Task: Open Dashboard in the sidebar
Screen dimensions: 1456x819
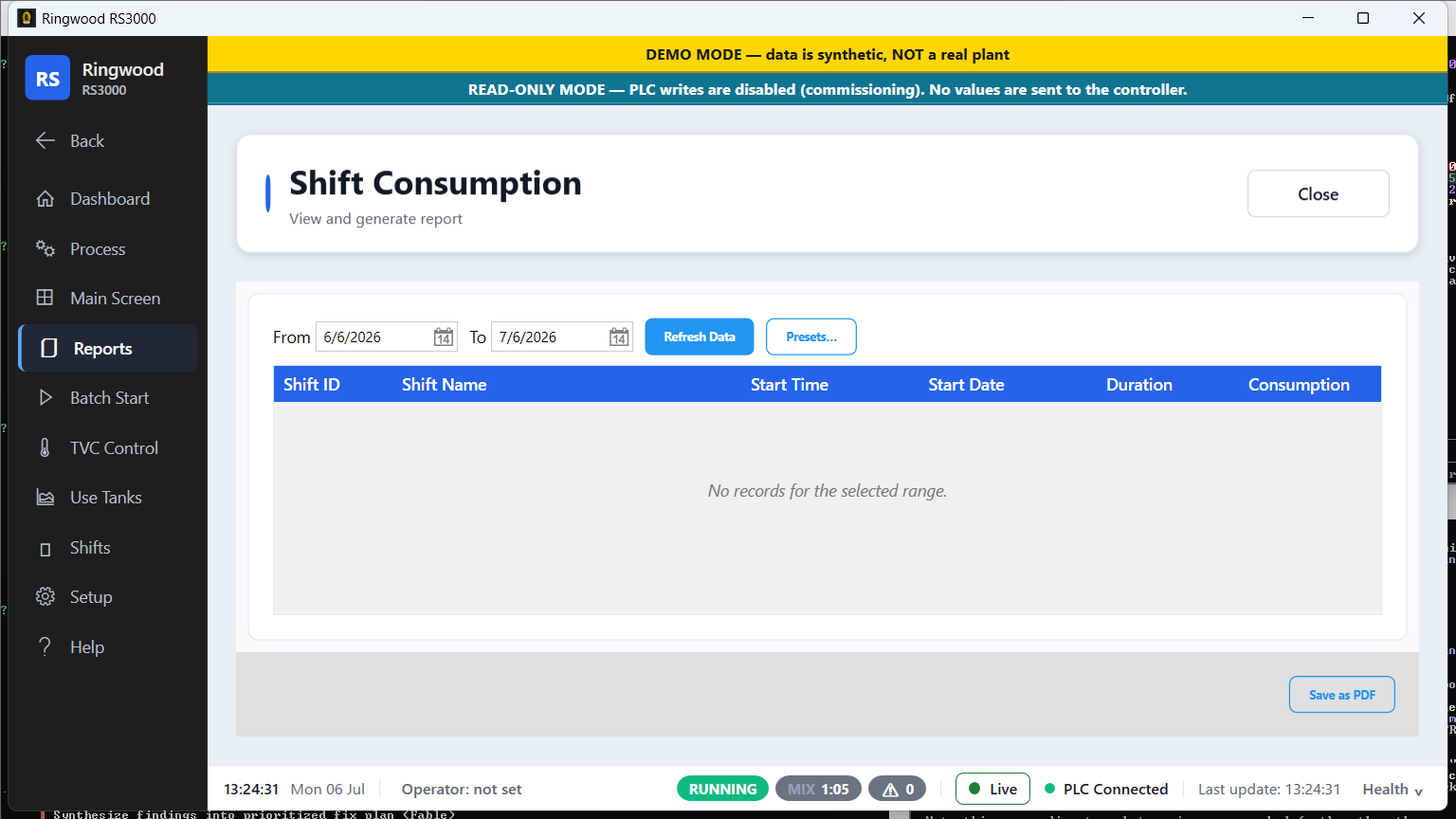Action: point(108,199)
